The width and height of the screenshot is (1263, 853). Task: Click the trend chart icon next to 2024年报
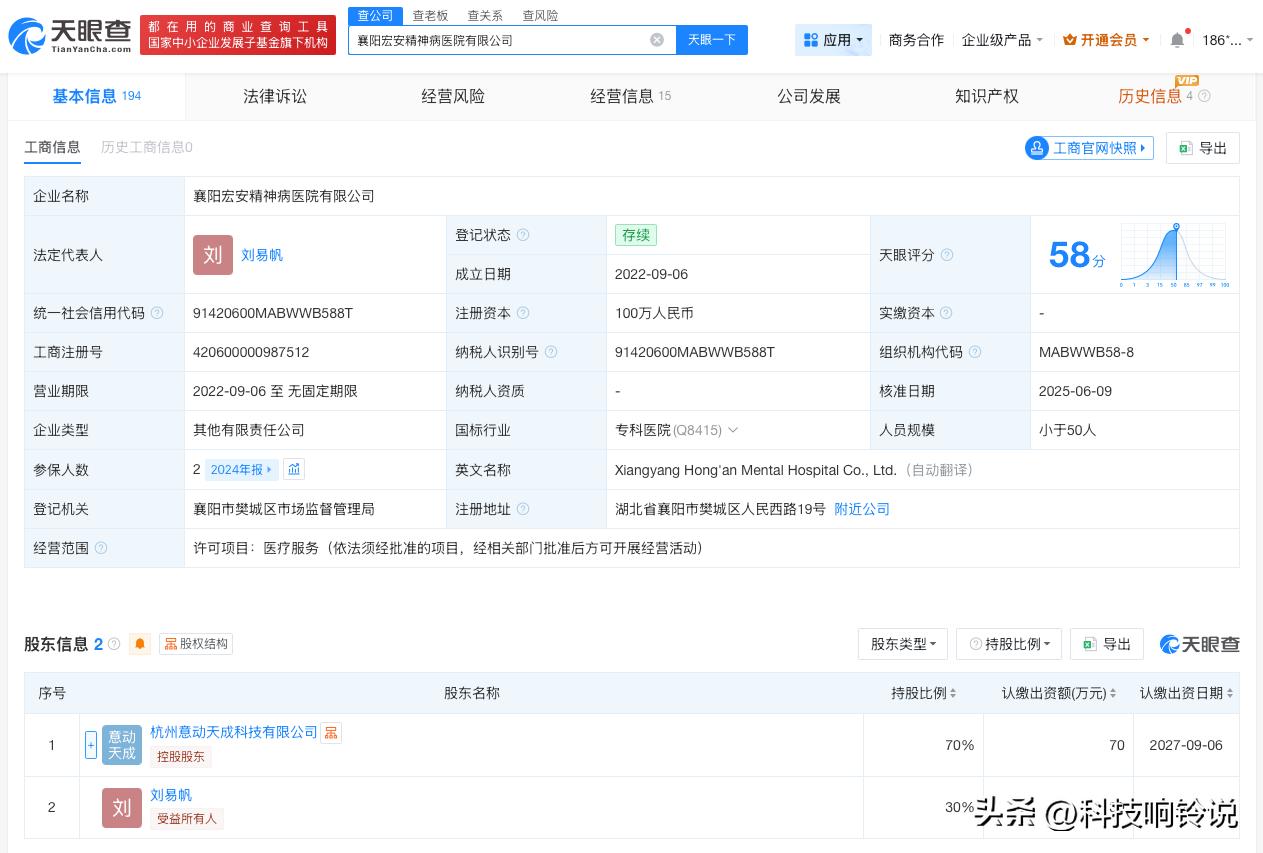coord(294,469)
